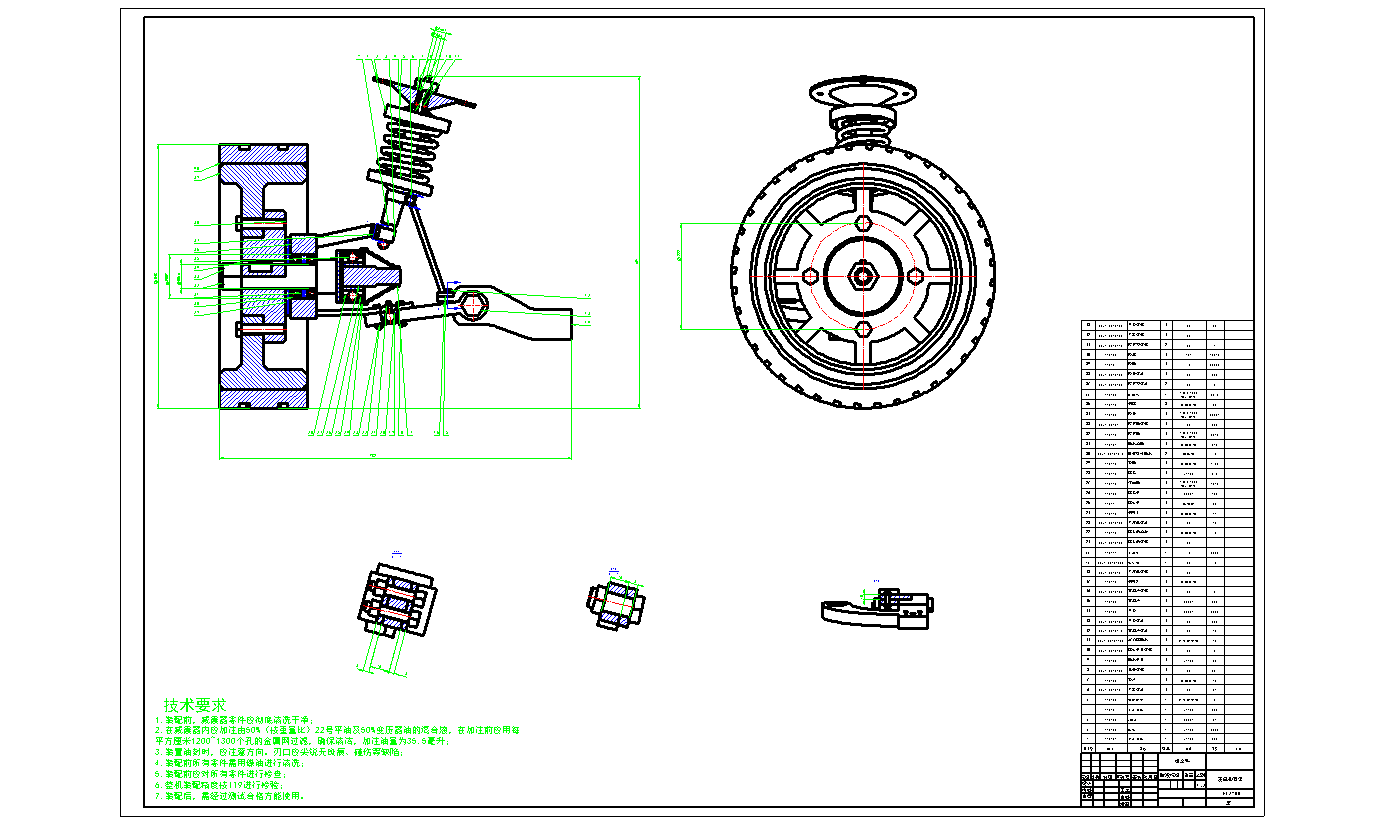The image size is (1385, 825).
Task: Select the parts list table header row
Action: (x=1166, y=748)
